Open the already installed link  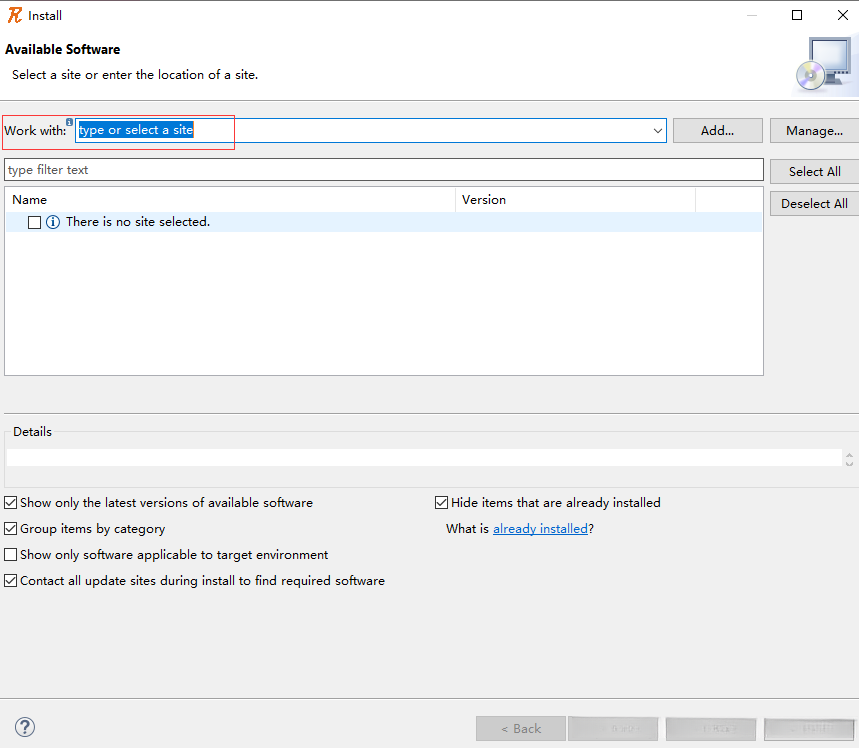click(540, 529)
